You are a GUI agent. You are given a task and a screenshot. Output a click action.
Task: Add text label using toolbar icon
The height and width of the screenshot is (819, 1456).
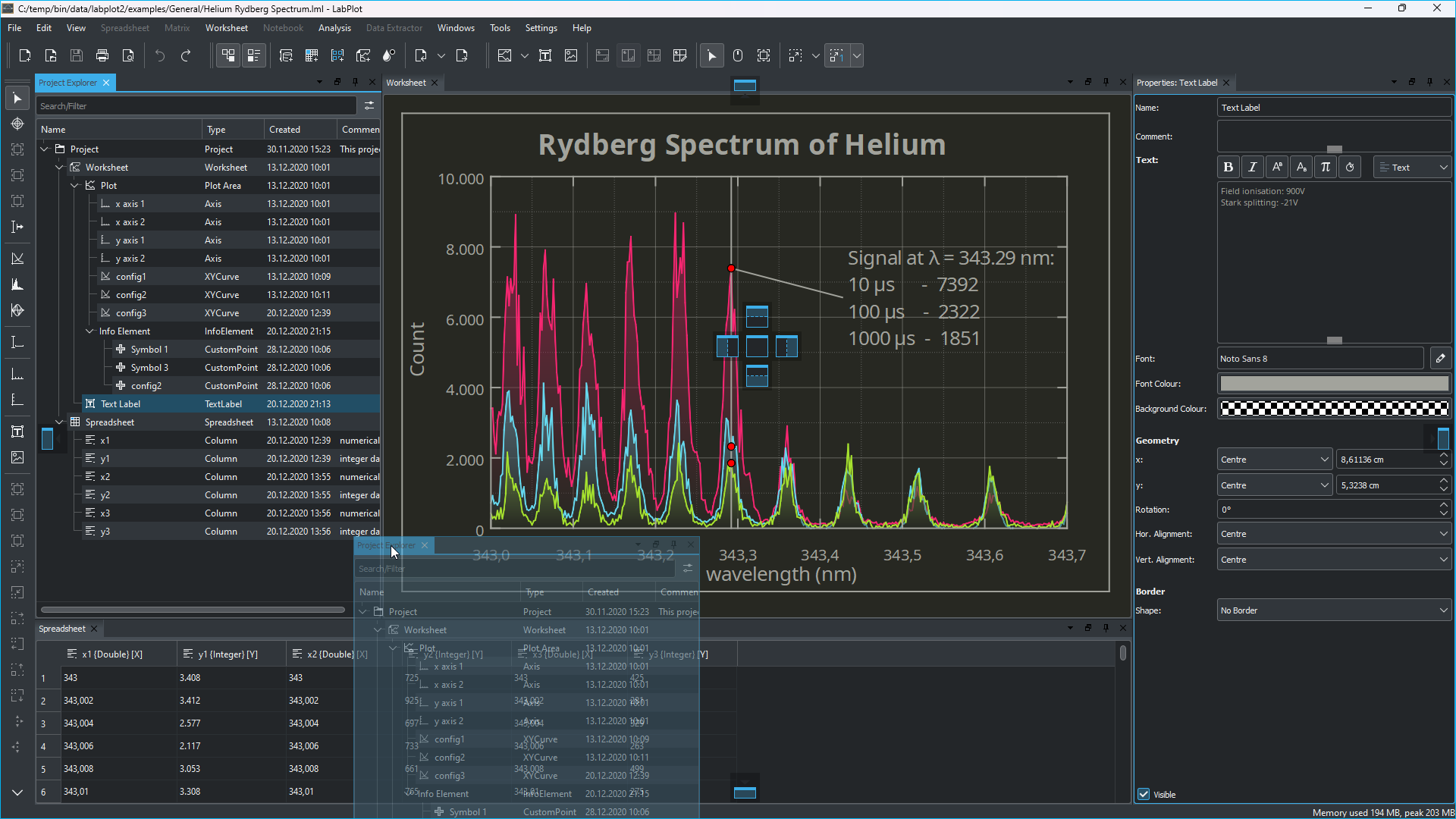[x=545, y=55]
